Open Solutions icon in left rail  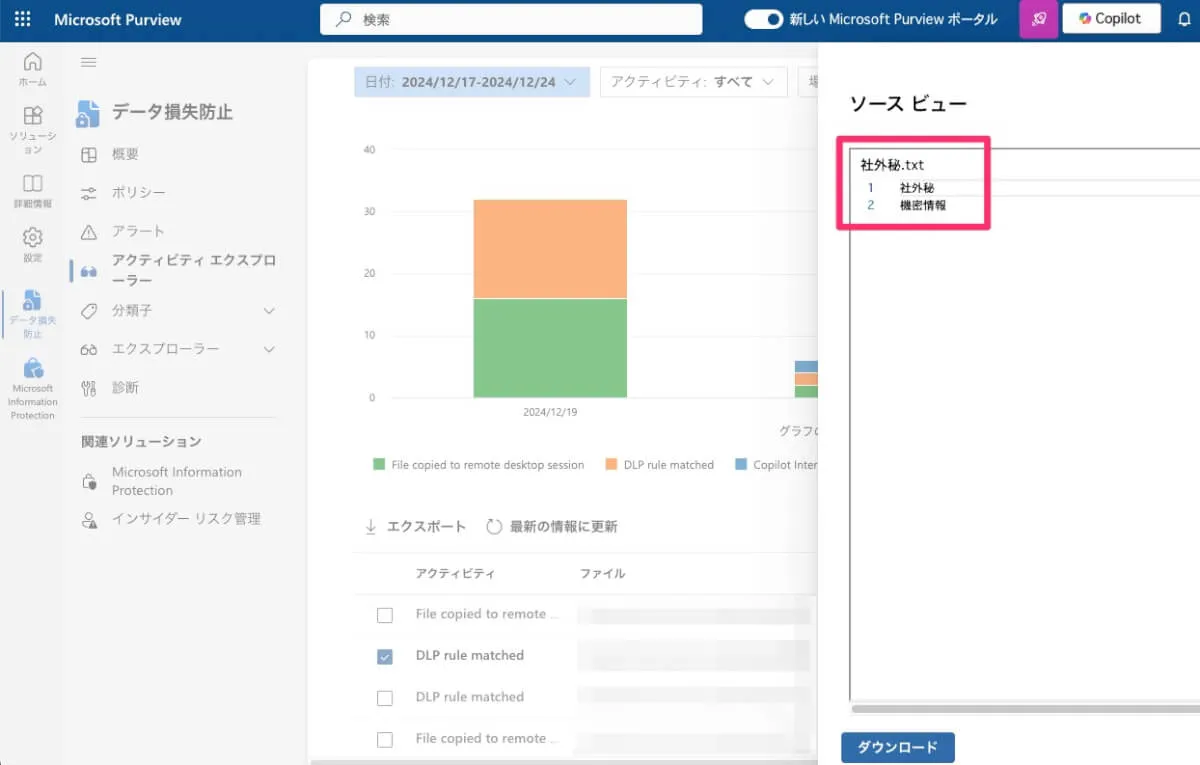33,123
